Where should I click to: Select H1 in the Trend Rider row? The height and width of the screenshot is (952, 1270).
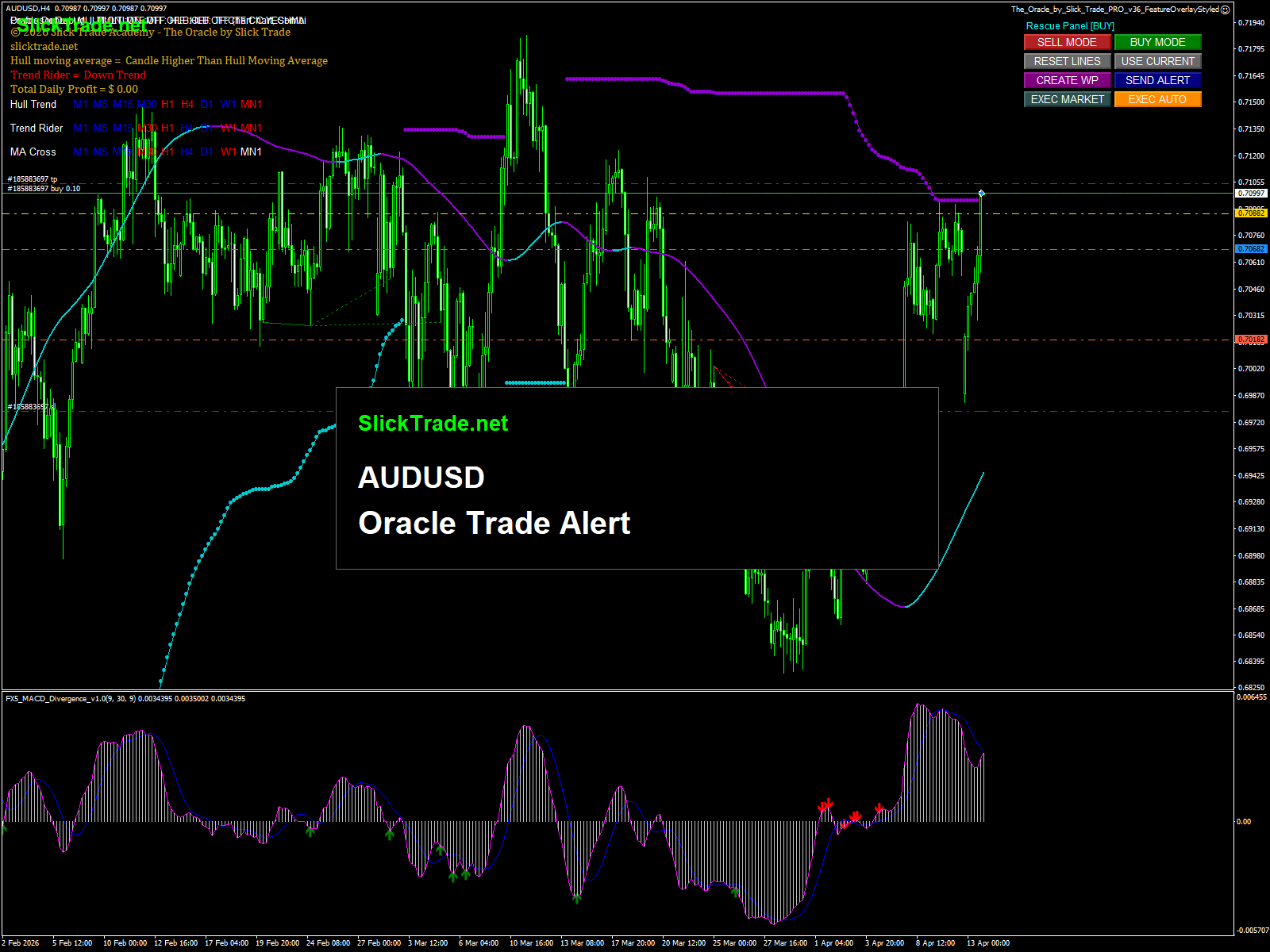pyautogui.click(x=167, y=128)
